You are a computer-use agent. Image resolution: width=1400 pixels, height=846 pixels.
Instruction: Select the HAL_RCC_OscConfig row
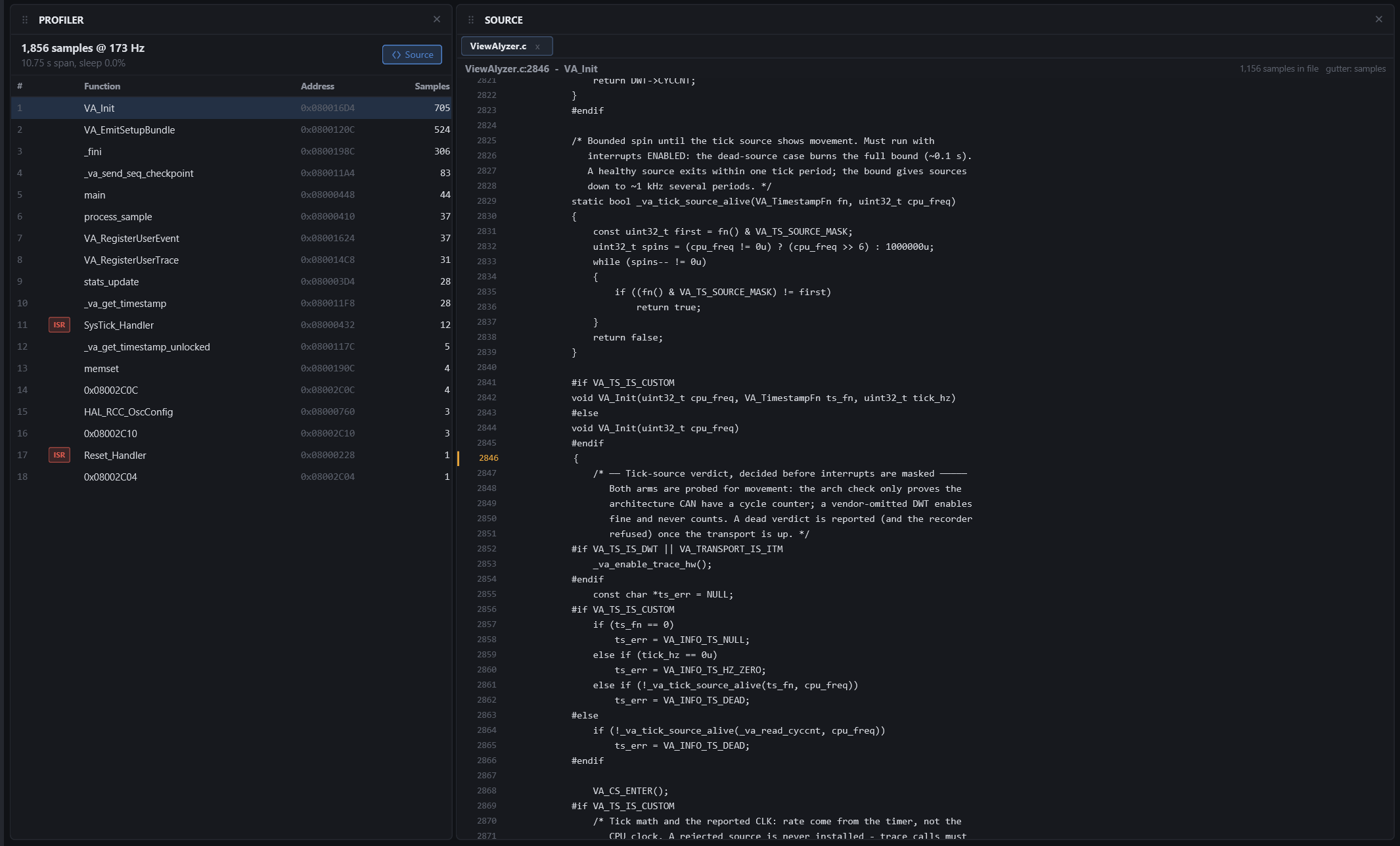click(x=231, y=411)
